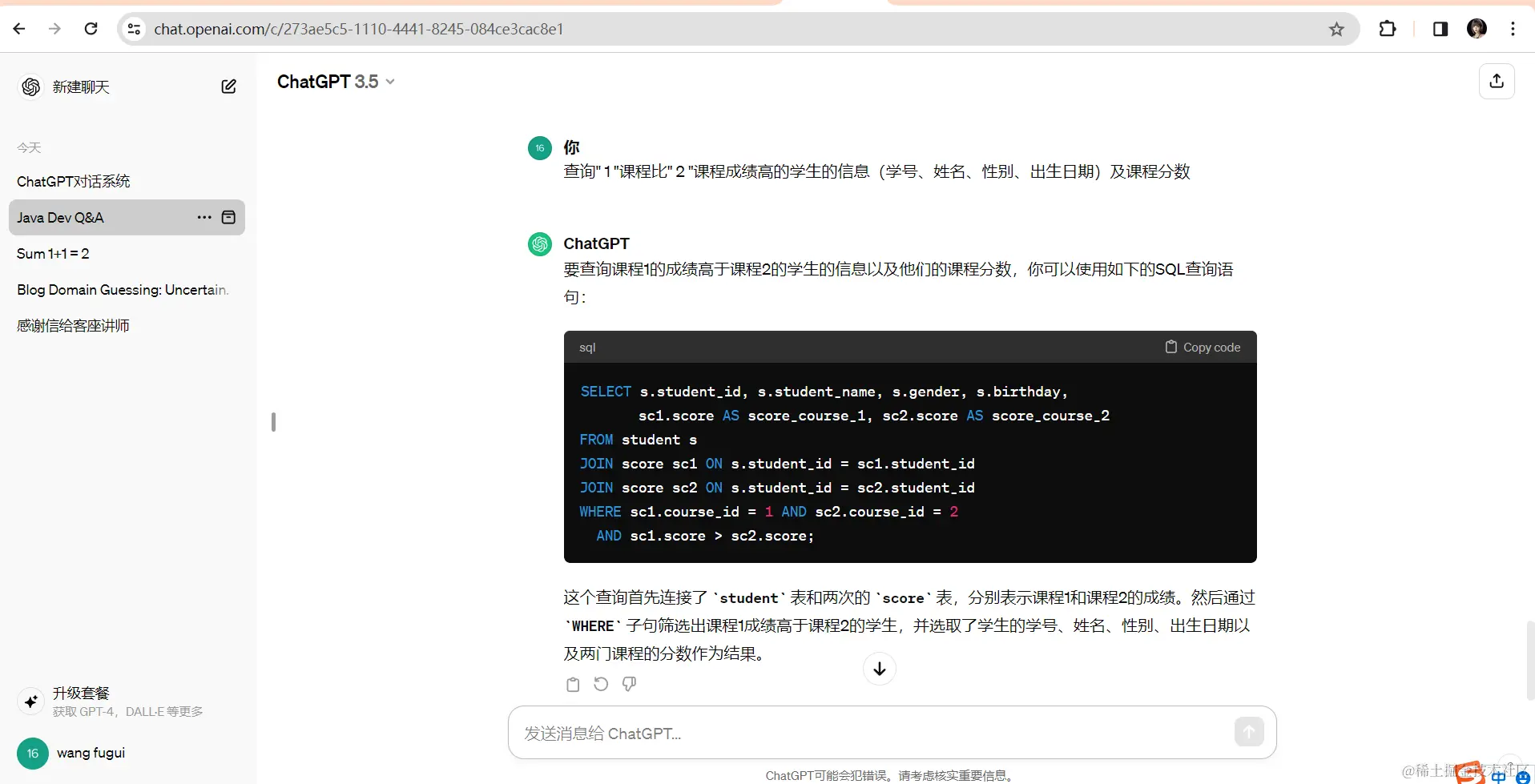This screenshot has width=1535, height=784.
Task: Mark the response as bad with thumbs down
Action: [629, 684]
